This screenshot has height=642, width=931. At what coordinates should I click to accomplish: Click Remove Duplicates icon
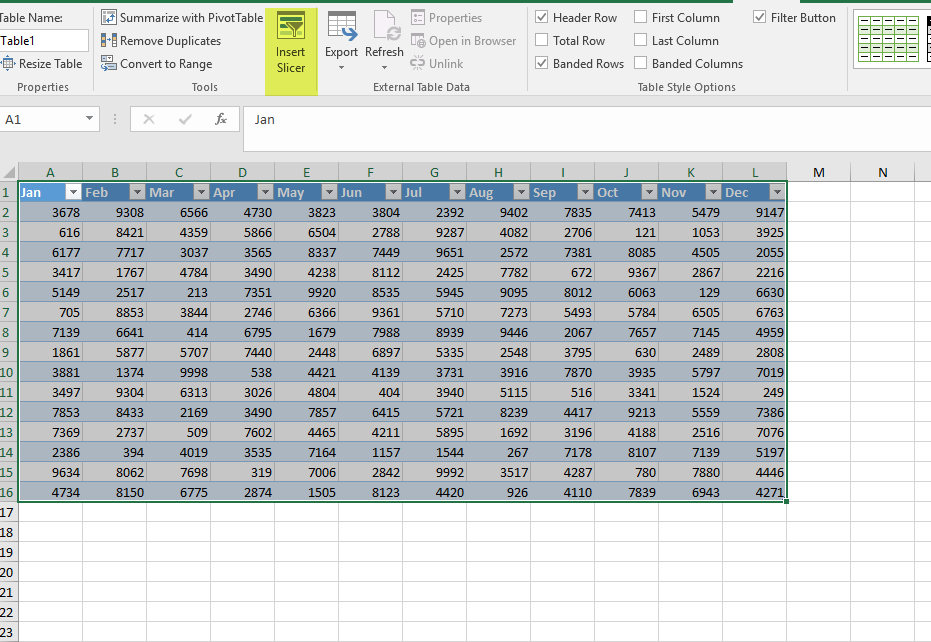[x=109, y=40]
